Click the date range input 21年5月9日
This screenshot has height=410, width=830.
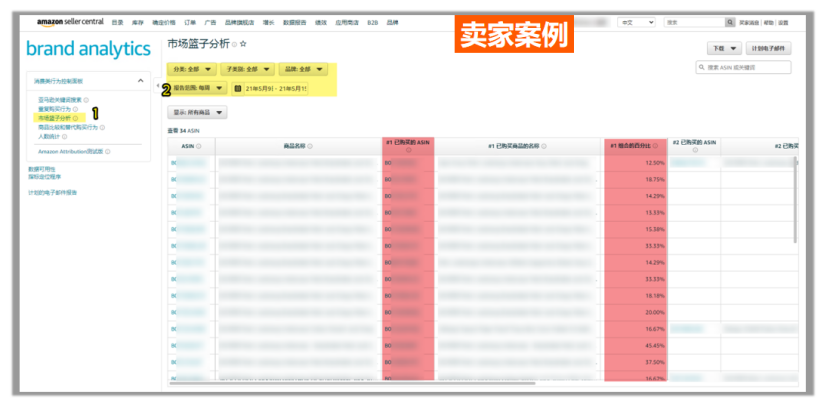(276, 88)
